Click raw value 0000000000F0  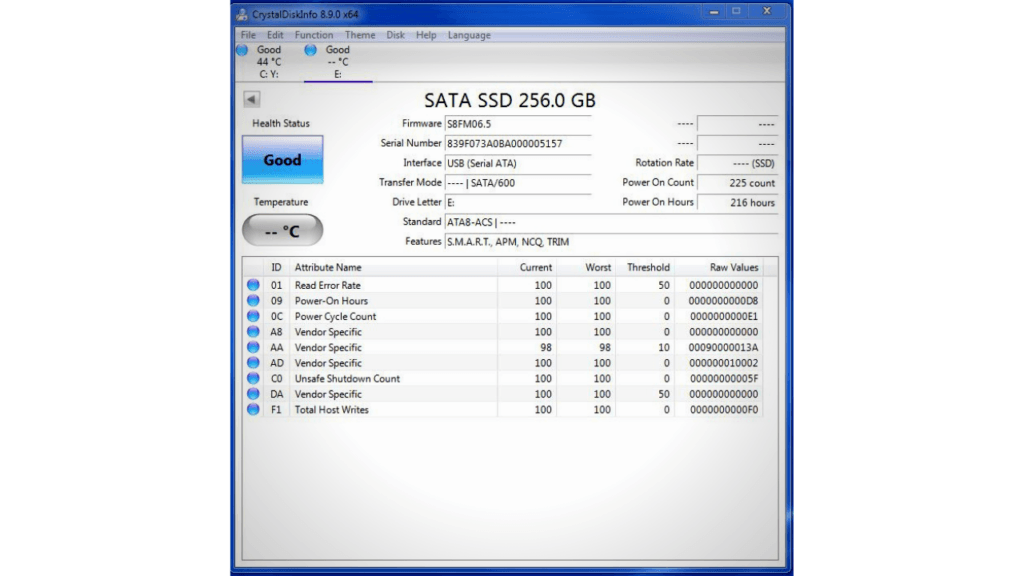click(723, 410)
